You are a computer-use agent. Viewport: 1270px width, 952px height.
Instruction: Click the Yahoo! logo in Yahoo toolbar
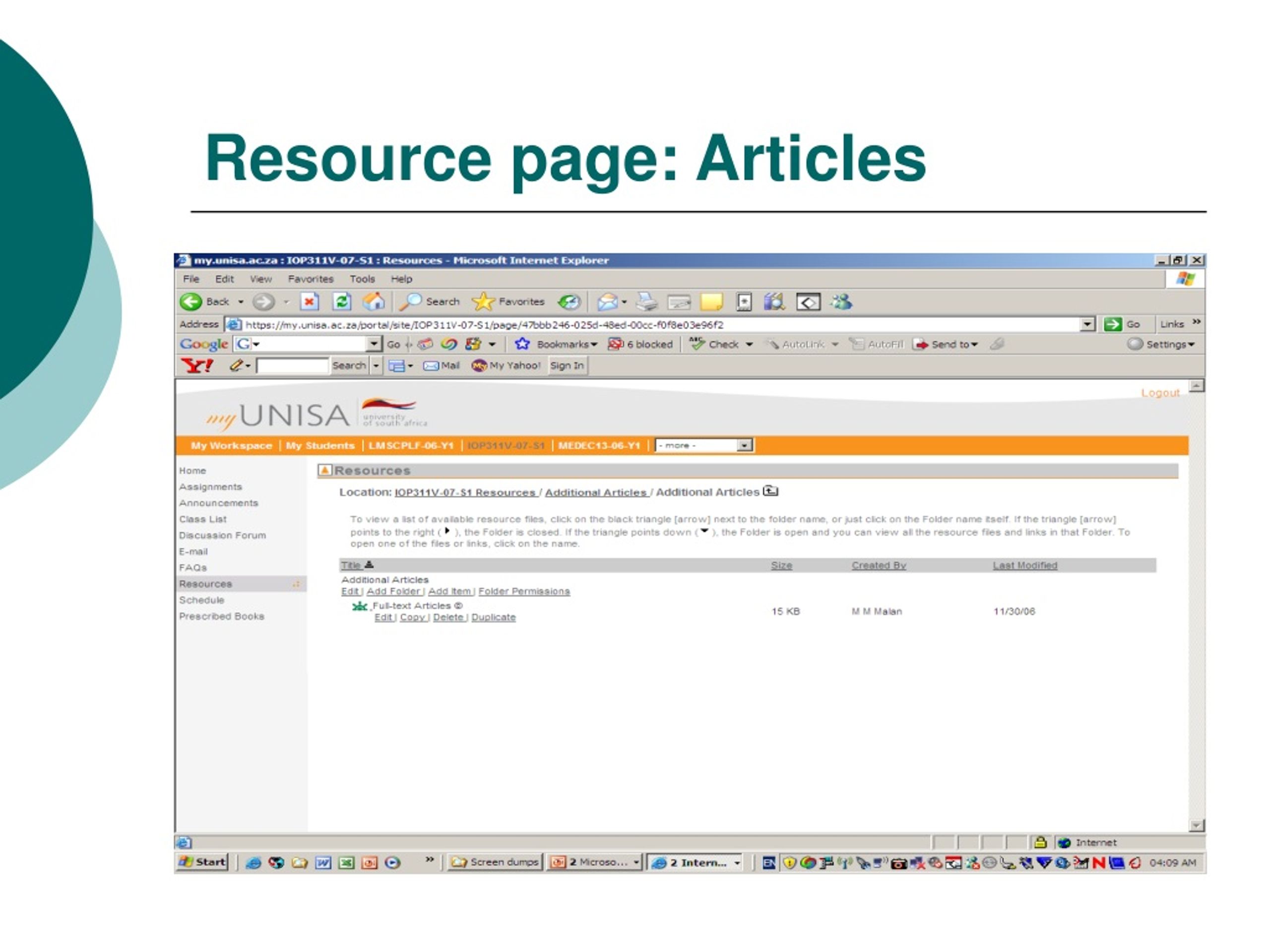[x=197, y=365]
